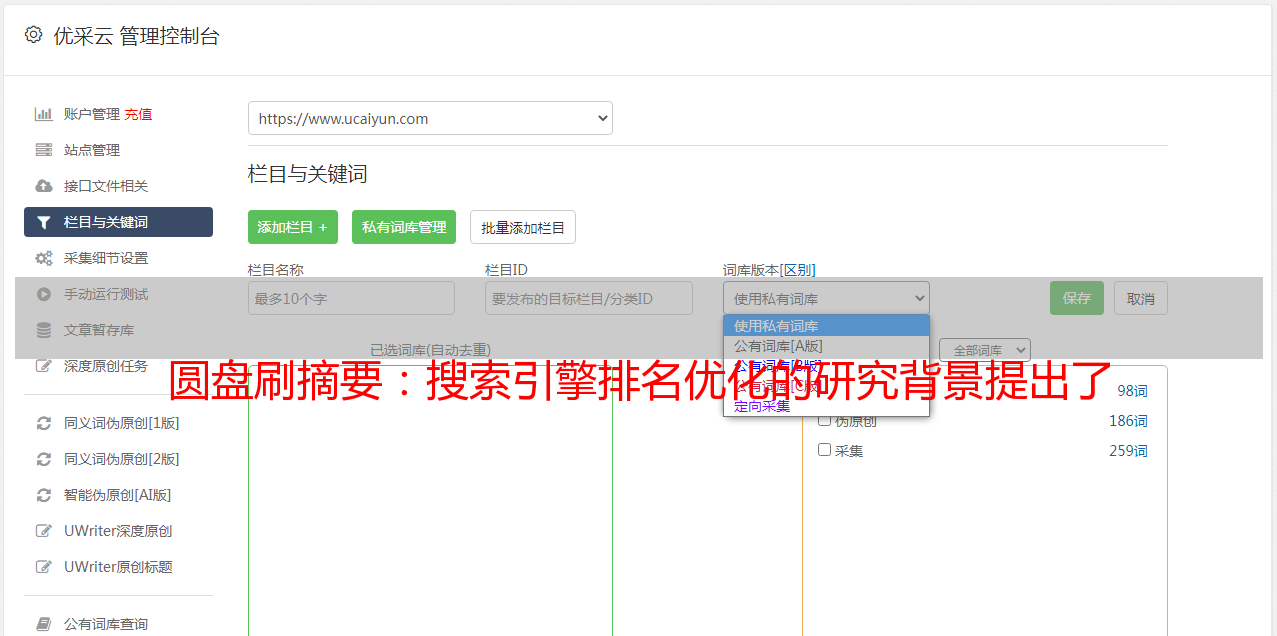Open 文章暂存库 in the sidebar
Screen dimensions: 1277x636
[x=99, y=330]
